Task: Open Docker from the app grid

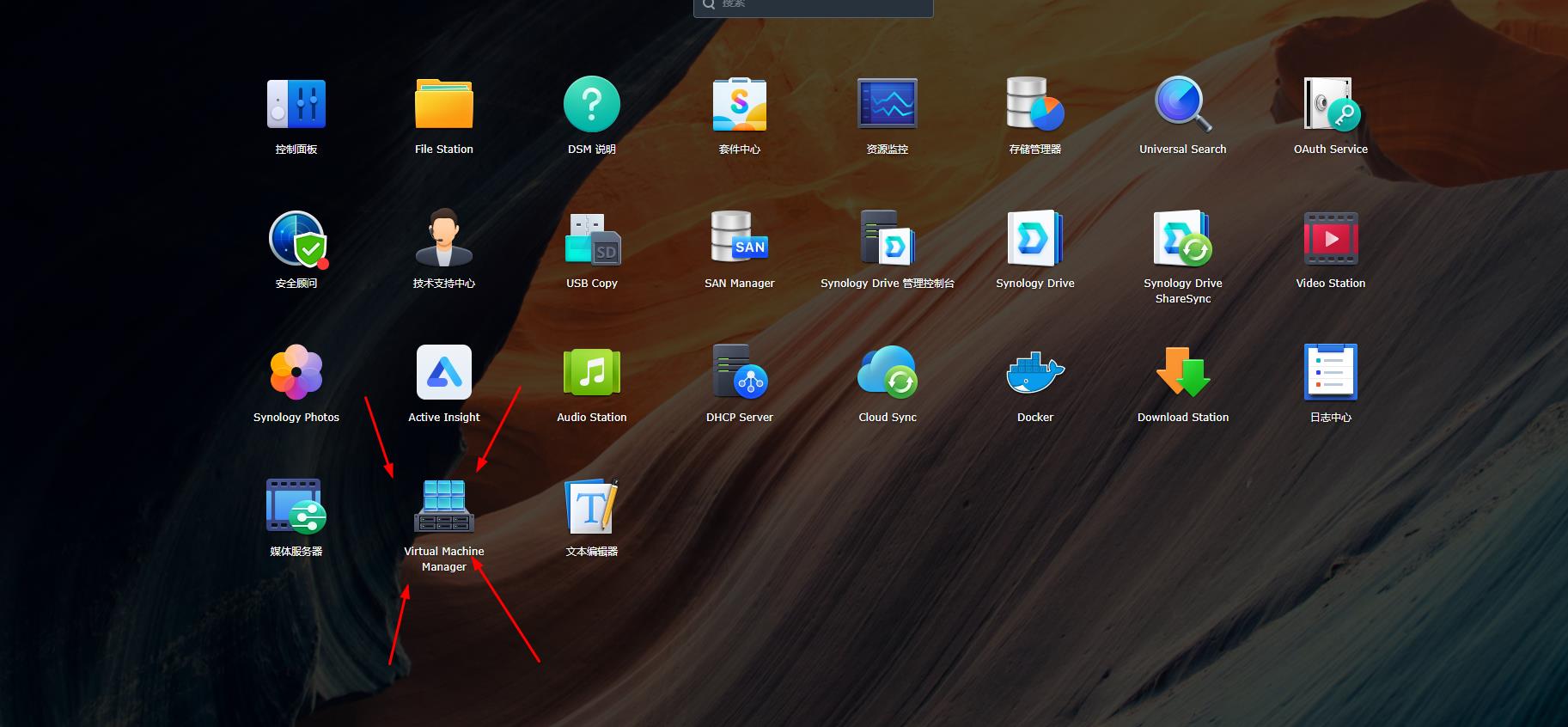Action: pos(1034,373)
